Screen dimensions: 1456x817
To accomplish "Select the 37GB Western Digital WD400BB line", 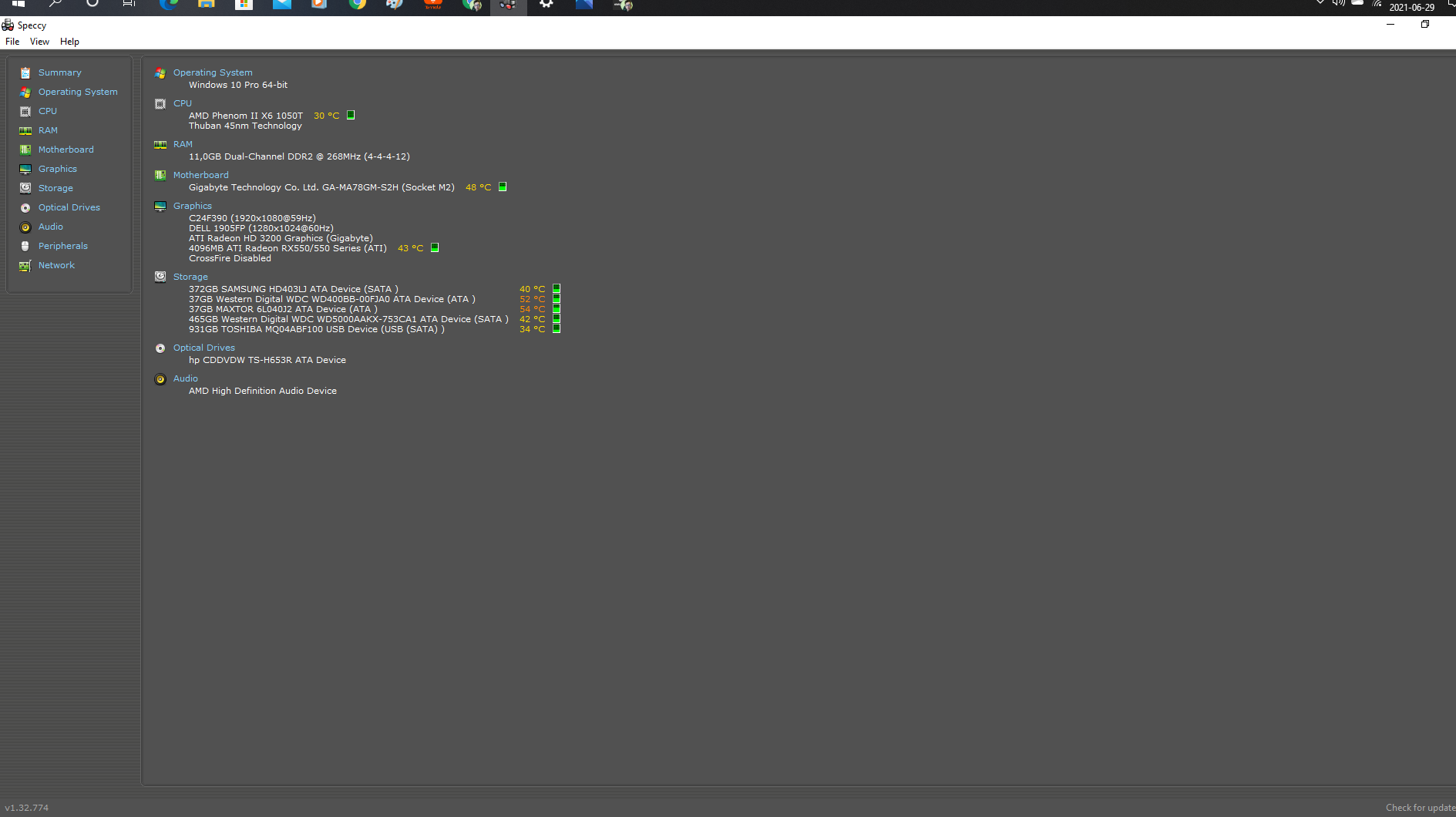I will pos(332,299).
